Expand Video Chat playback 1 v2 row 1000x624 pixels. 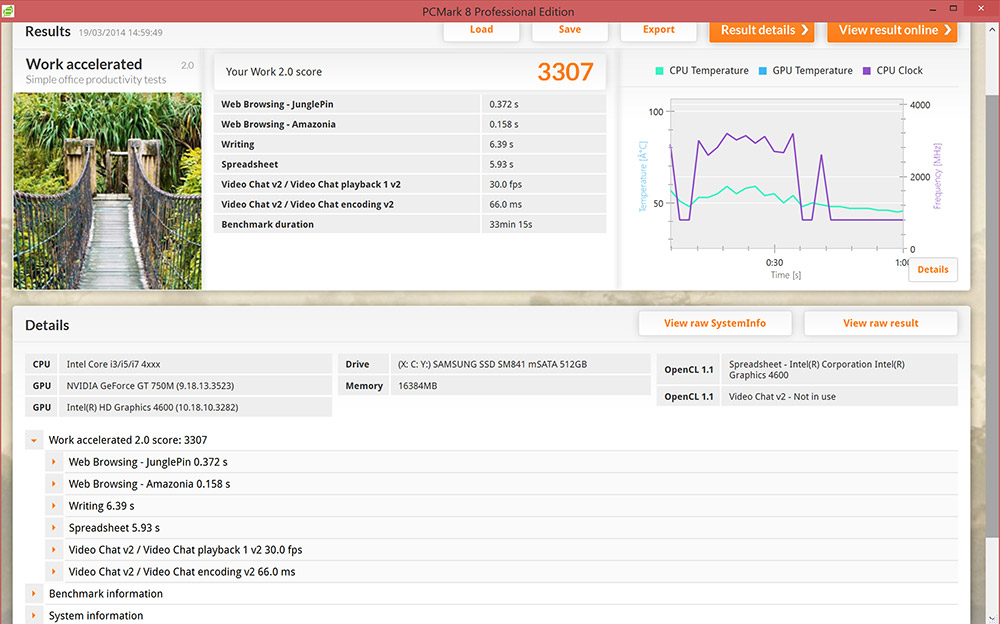[54, 550]
